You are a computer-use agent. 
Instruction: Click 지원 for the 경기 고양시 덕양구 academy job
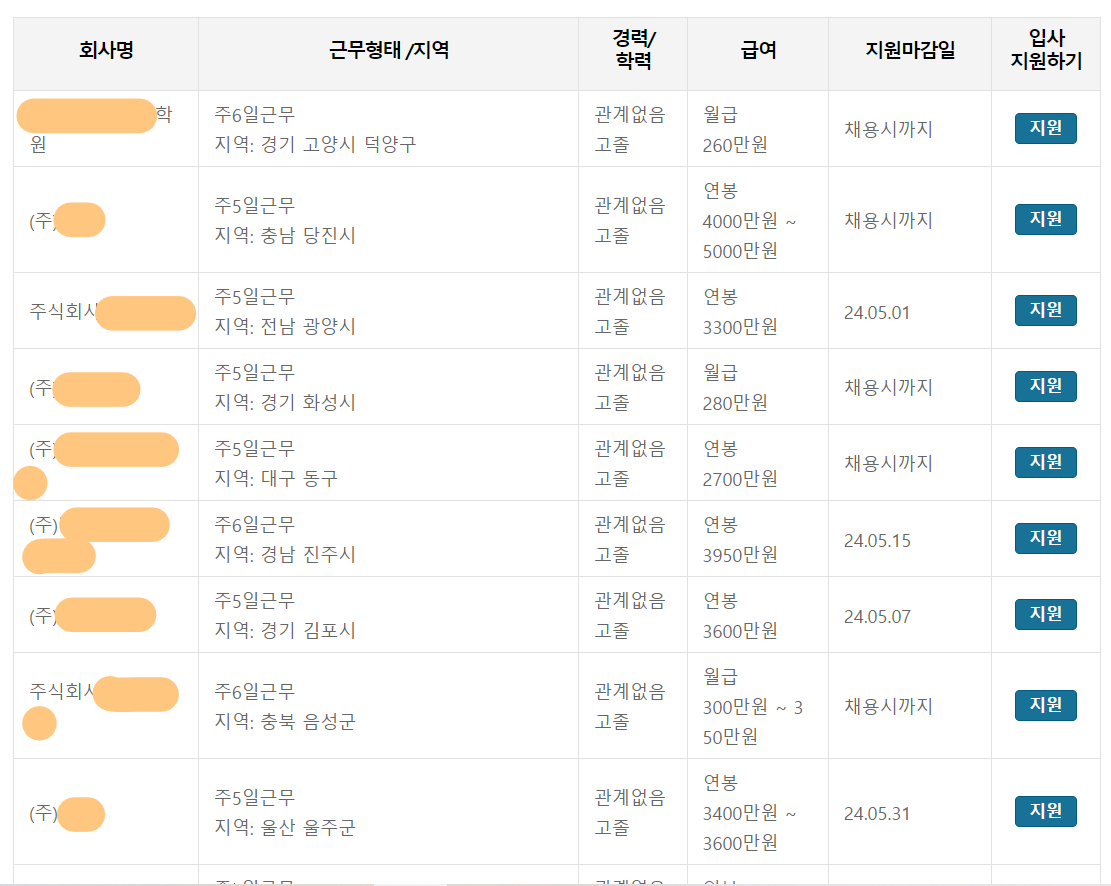pyautogui.click(x=1045, y=128)
